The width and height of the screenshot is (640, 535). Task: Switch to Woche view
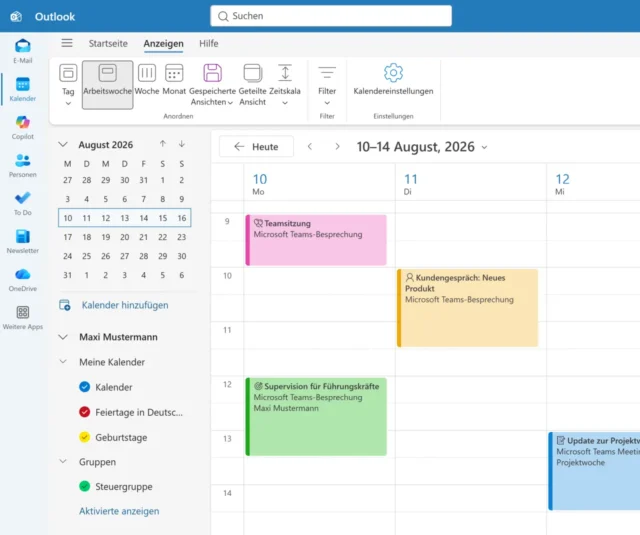click(147, 80)
